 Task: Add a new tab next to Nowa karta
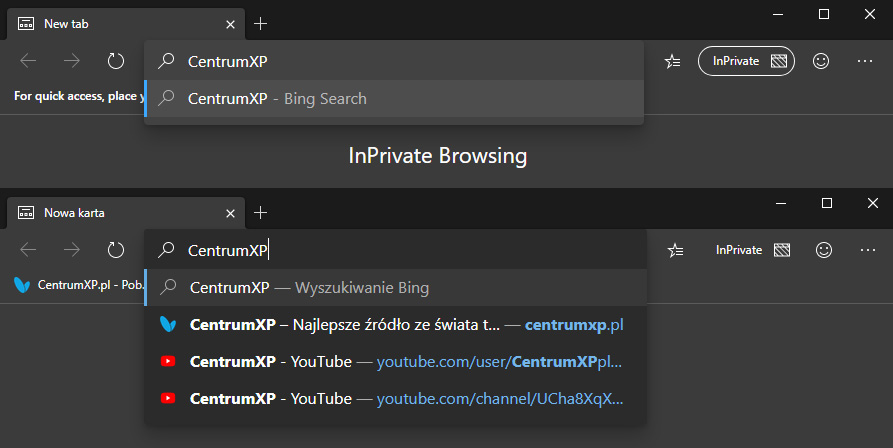tap(260, 212)
